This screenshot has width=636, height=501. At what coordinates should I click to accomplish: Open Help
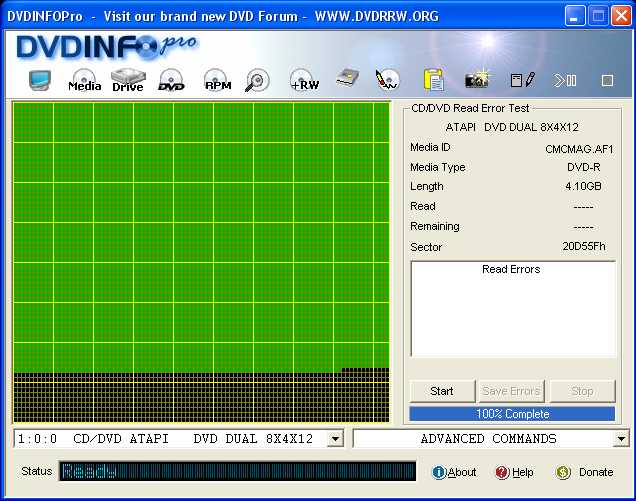pos(514,472)
